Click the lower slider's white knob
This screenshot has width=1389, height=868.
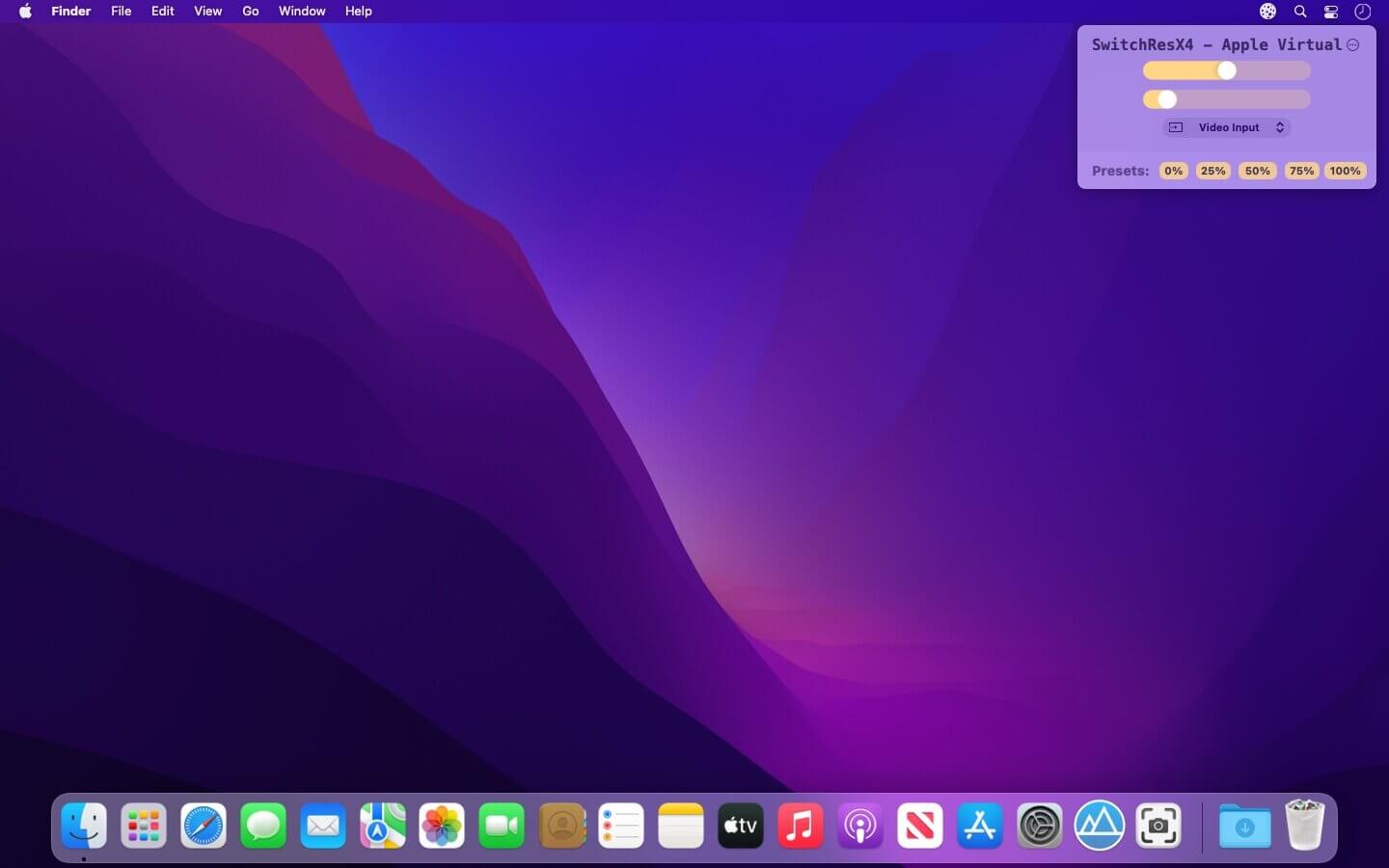pos(1167,99)
